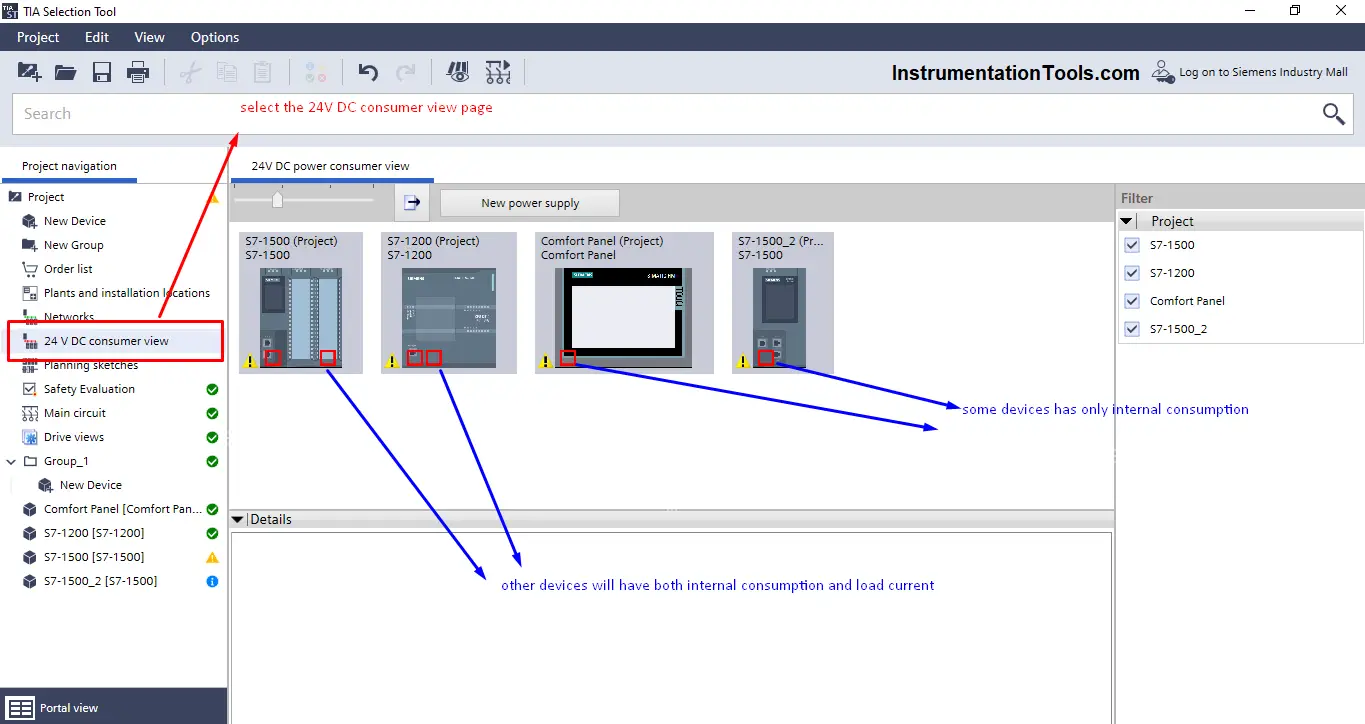
Task: Open Planning sketches in navigation
Action: (x=91, y=365)
